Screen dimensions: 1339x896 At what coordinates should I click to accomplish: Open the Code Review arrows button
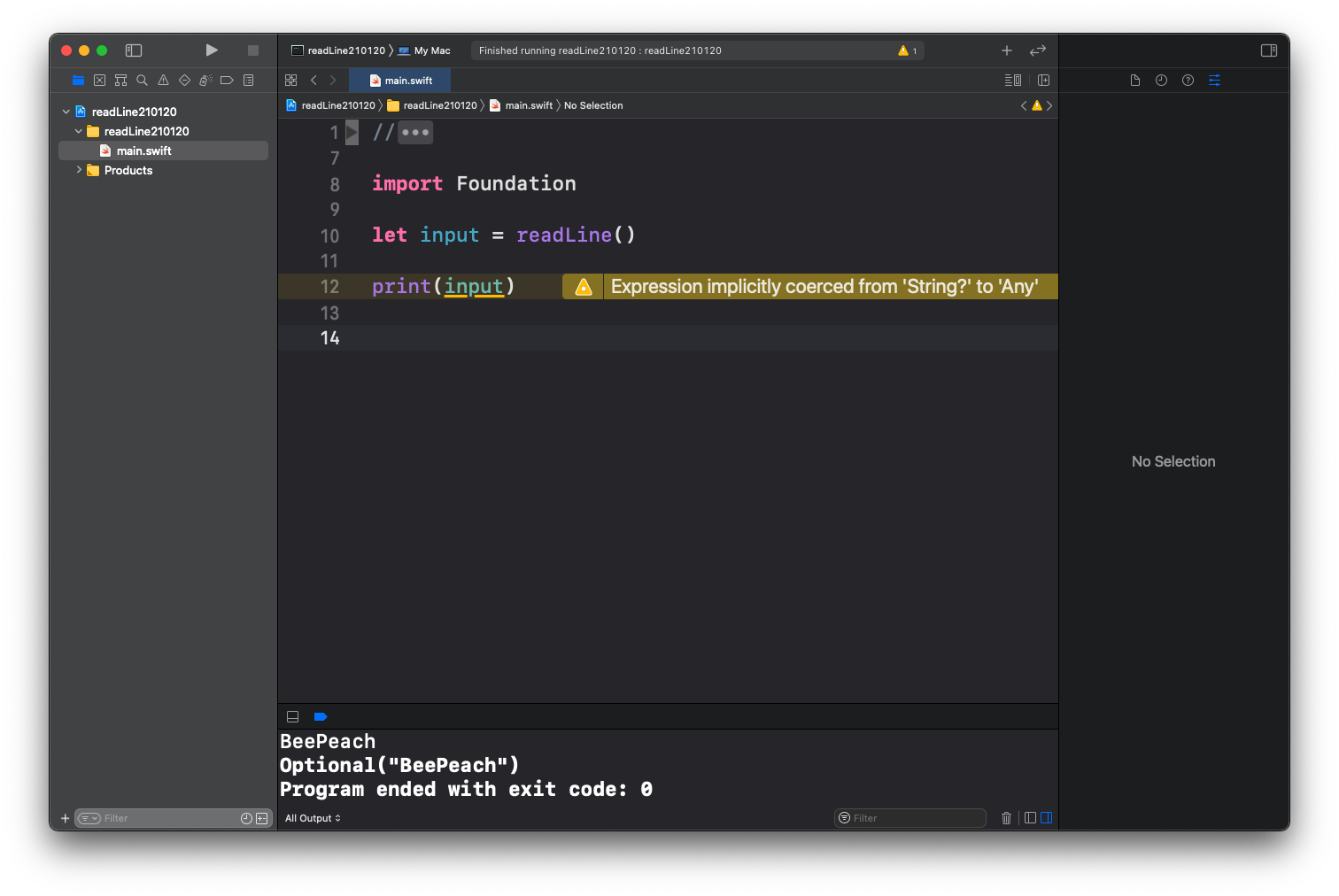1038,50
